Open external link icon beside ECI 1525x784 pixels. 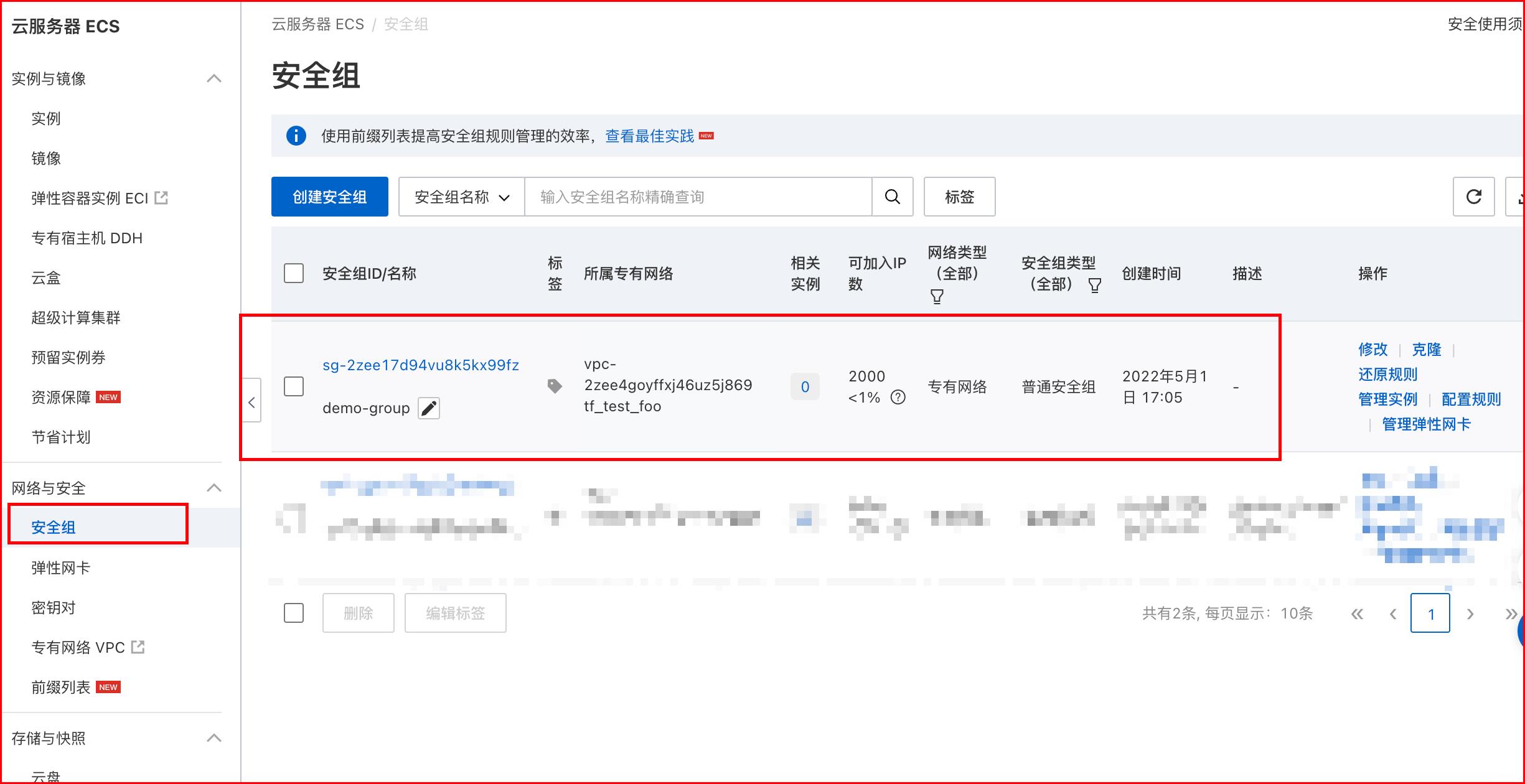[161, 198]
